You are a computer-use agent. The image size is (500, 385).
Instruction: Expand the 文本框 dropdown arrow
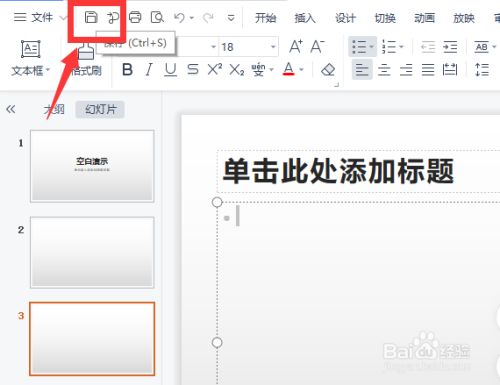pyautogui.click(x=48, y=70)
